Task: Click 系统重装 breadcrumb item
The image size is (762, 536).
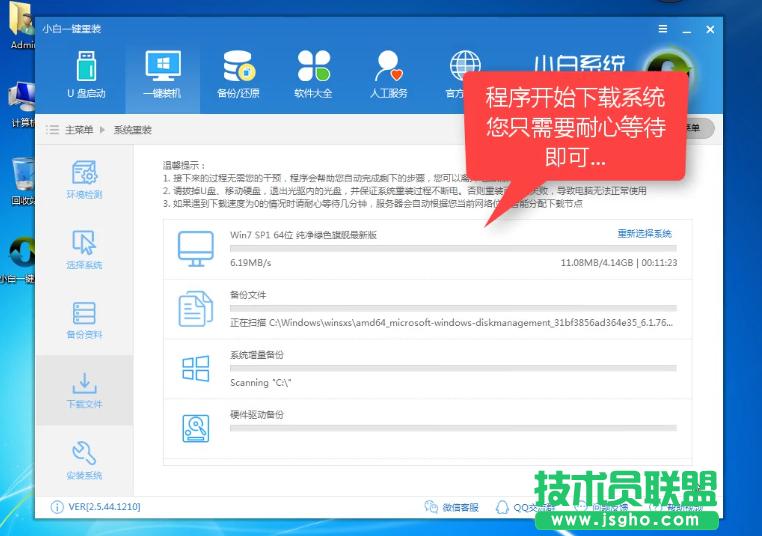Action: 132,130
